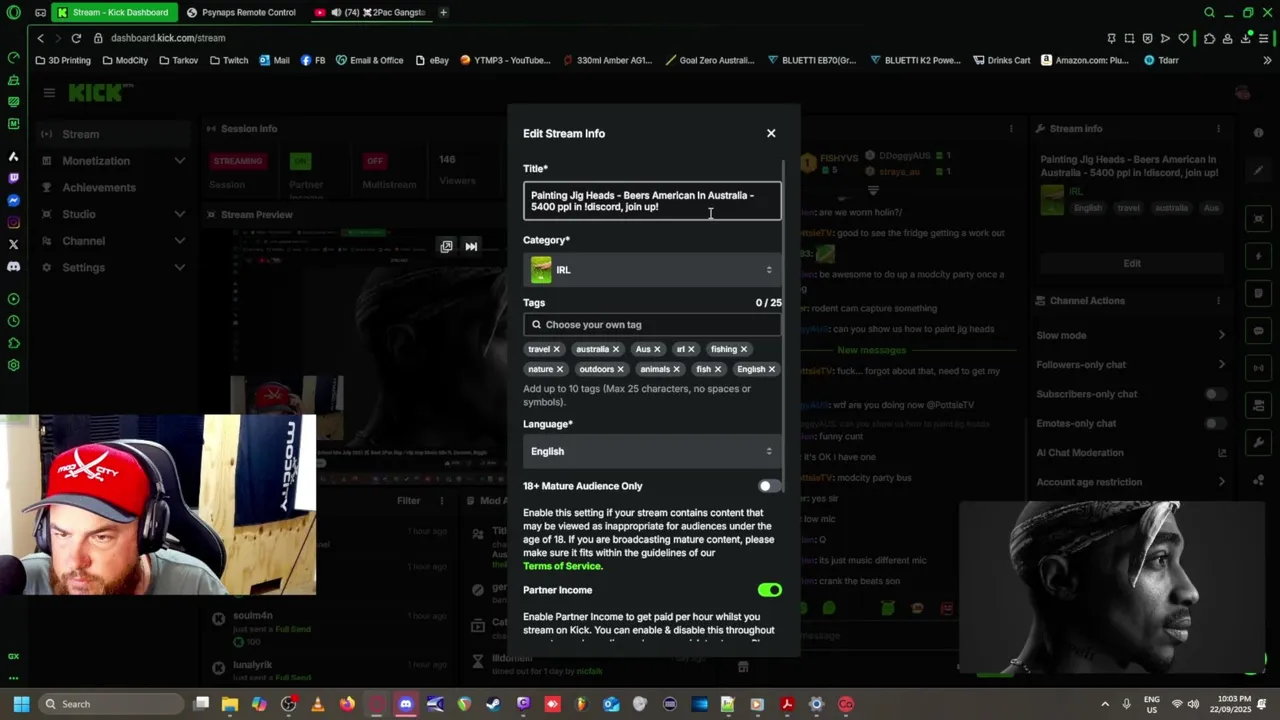1280x720 pixels.
Task: Remove the nature tag
Action: click(560, 369)
